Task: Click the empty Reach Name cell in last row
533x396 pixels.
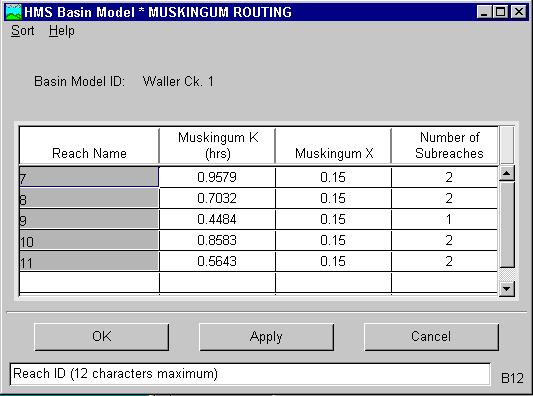Action: [x=89, y=282]
